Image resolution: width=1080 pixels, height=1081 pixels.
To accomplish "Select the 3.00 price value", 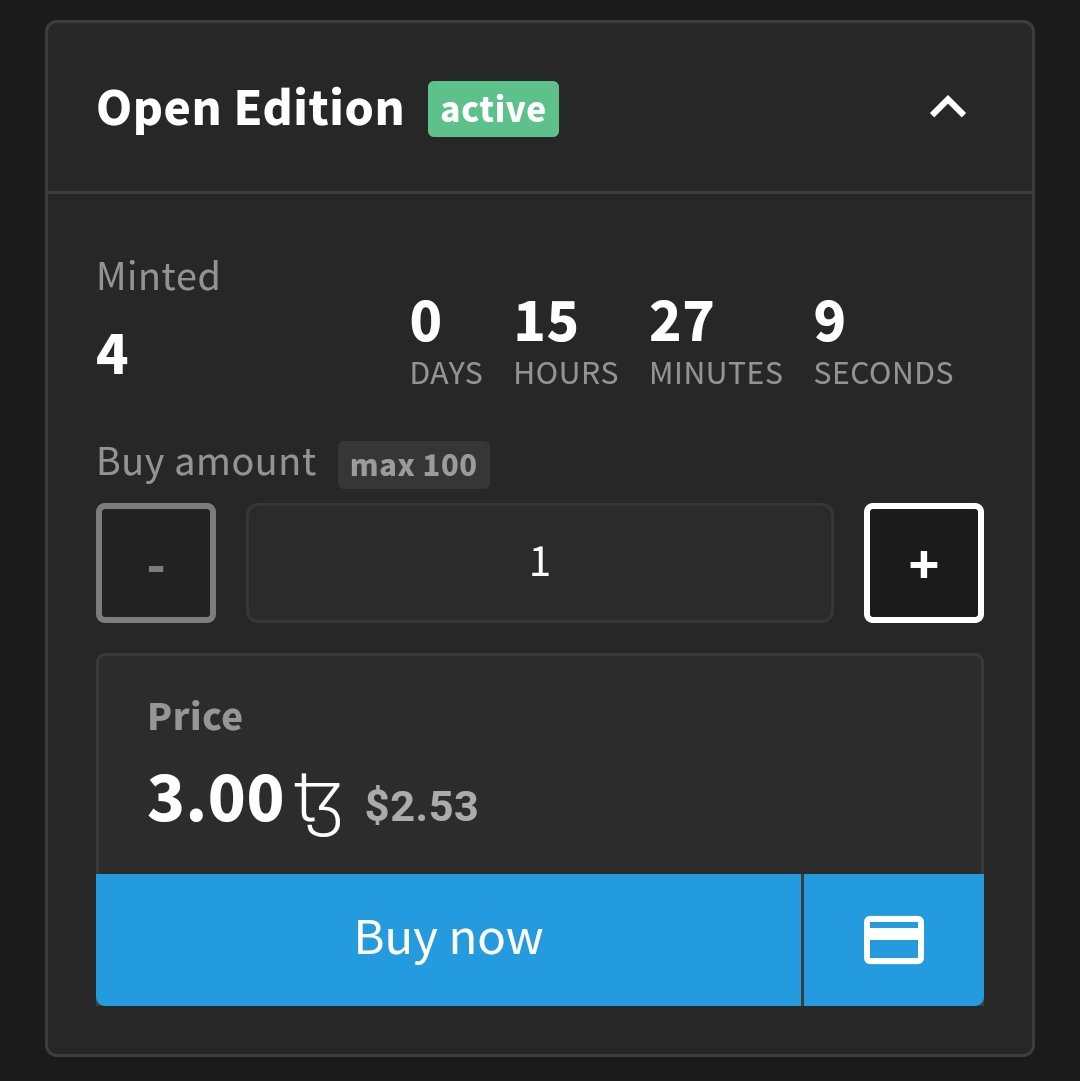I will point(215,798).
